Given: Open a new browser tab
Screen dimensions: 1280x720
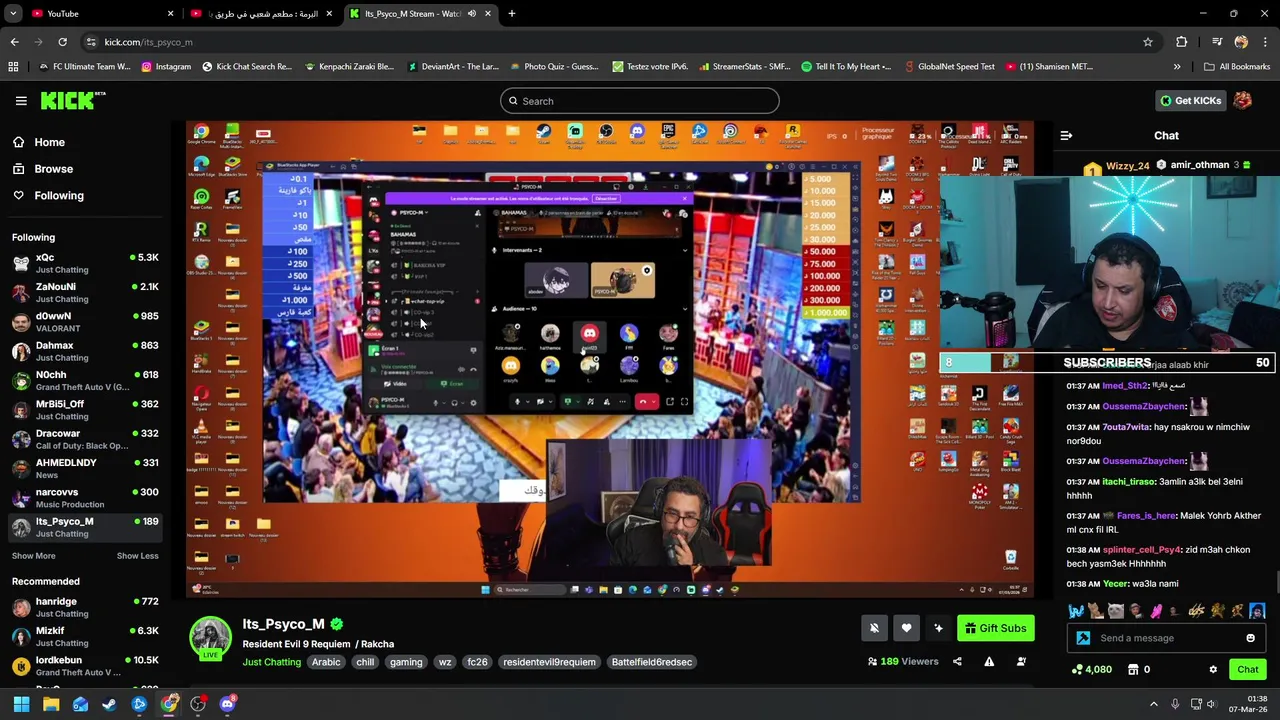Looking at the screenshot, I should coord(511,14).
